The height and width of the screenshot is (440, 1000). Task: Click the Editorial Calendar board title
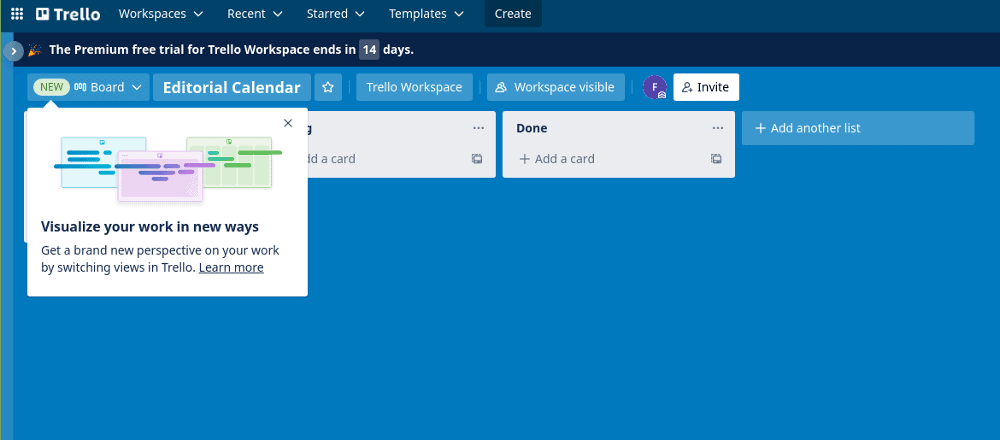[232, 87]
